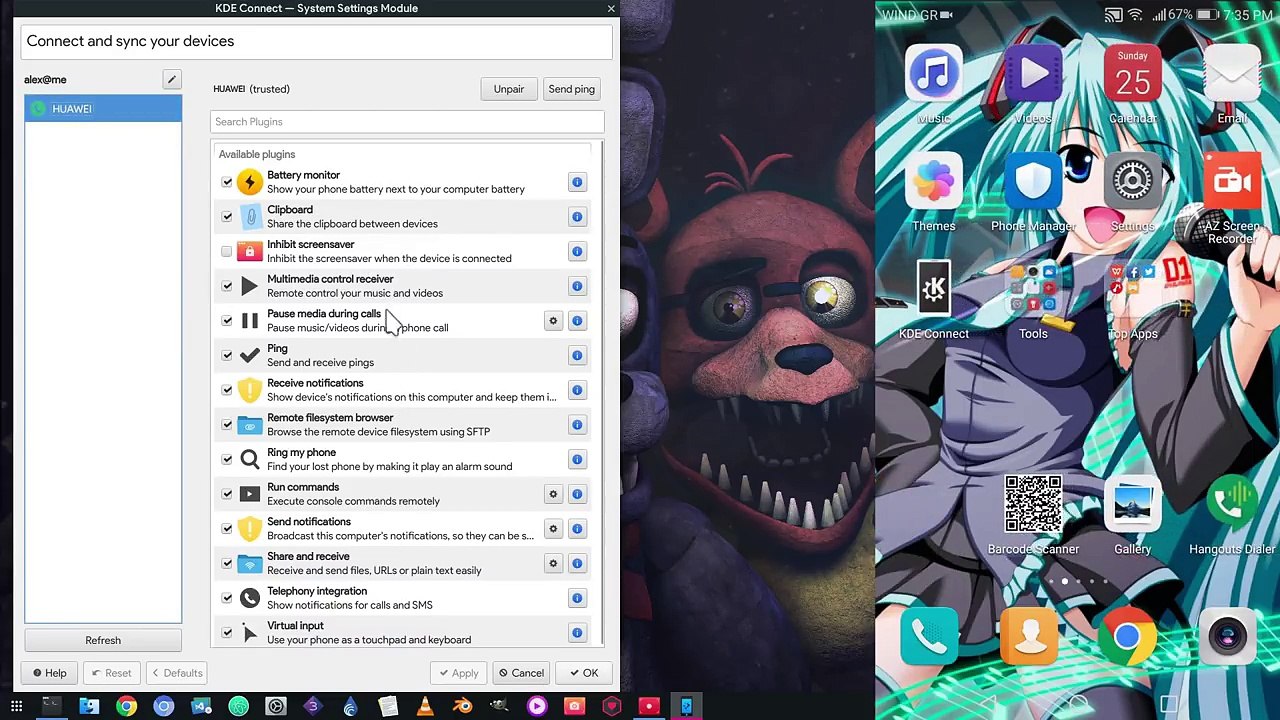Configure Pause media during calls plugin
Screen dimensions: 1280x720
point(553,321)
